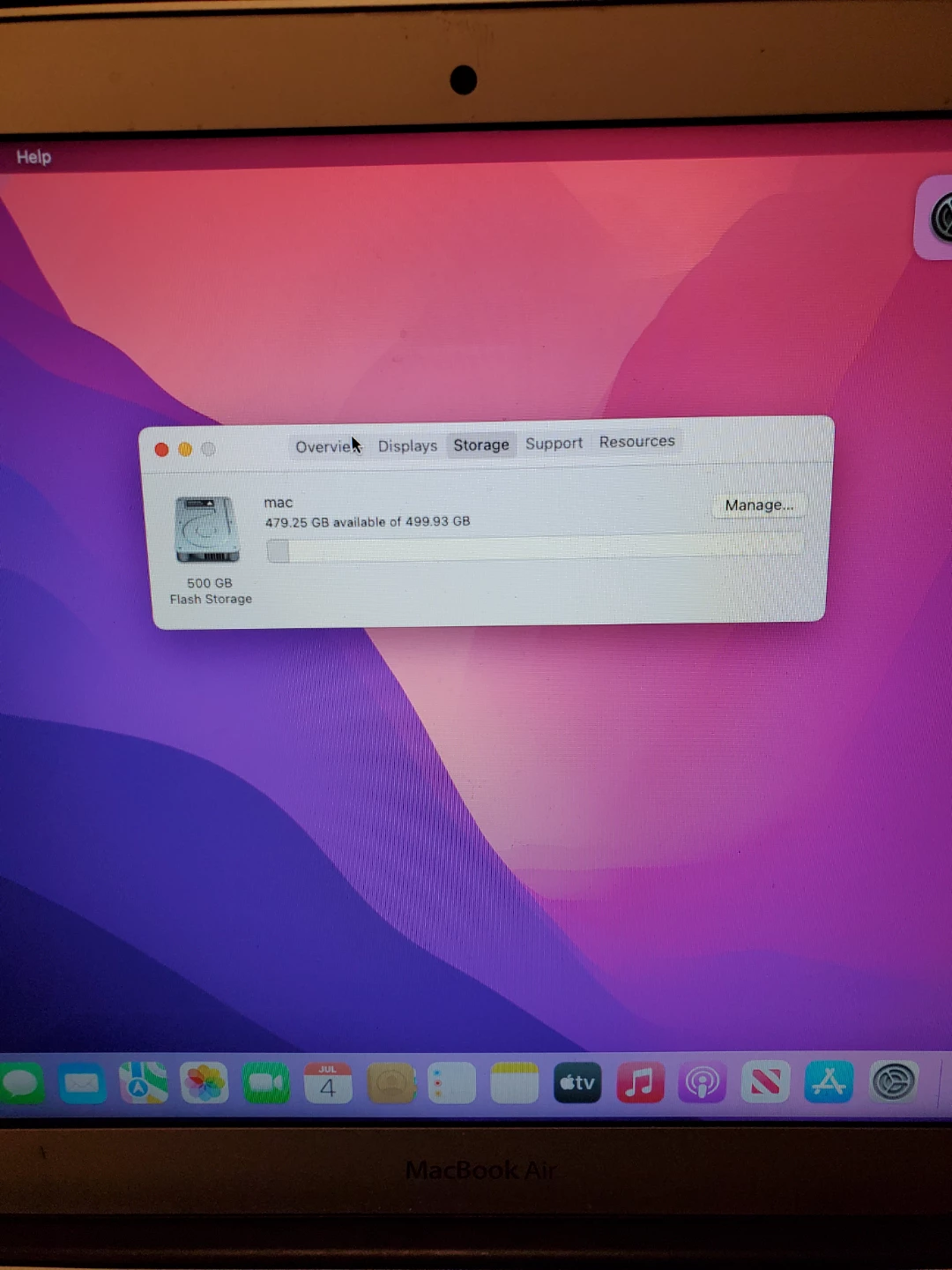Viewport: 952px width, 1270px height.
Task: Switch to the Resources tab
Action: click(637, 442)
